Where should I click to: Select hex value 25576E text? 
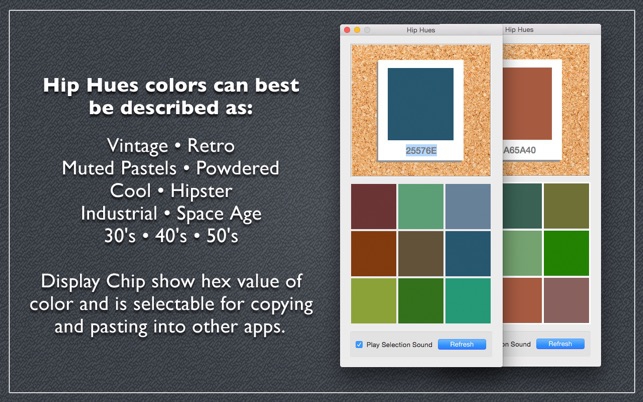(421, 151)
